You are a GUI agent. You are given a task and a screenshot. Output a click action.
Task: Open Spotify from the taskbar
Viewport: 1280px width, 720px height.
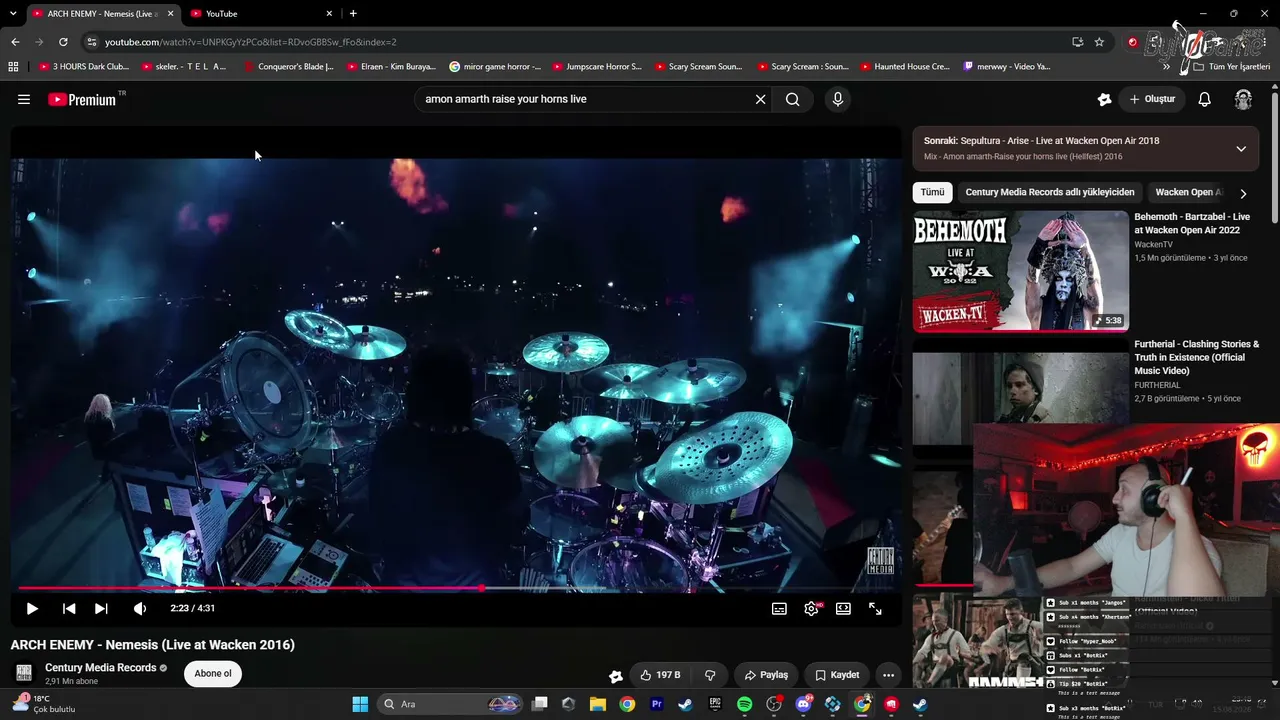pyautogui.click(x=745, y=704)
